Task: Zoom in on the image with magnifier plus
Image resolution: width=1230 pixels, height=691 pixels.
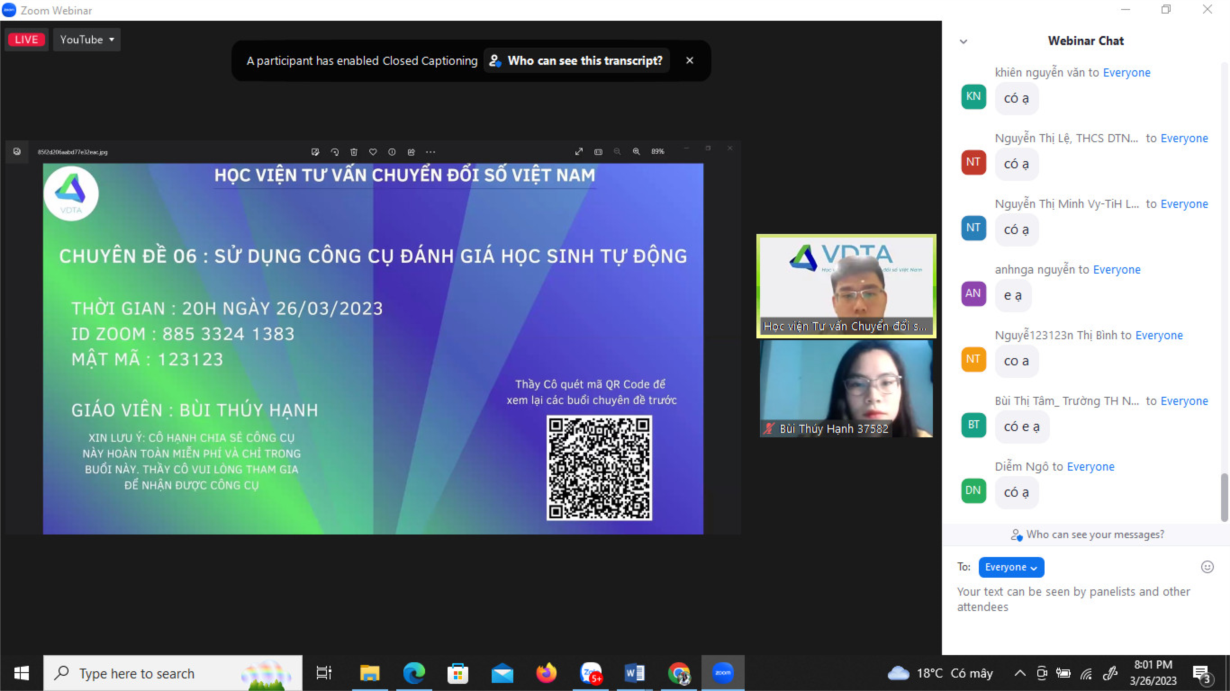Action: (x=636, y=152)
